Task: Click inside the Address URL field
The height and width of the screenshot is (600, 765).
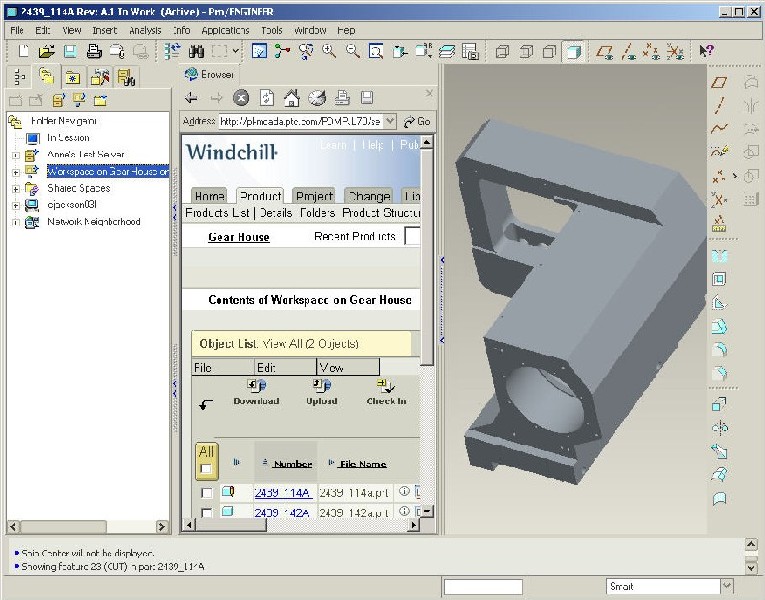Action: pyautogui.click(x=300, y=121)
